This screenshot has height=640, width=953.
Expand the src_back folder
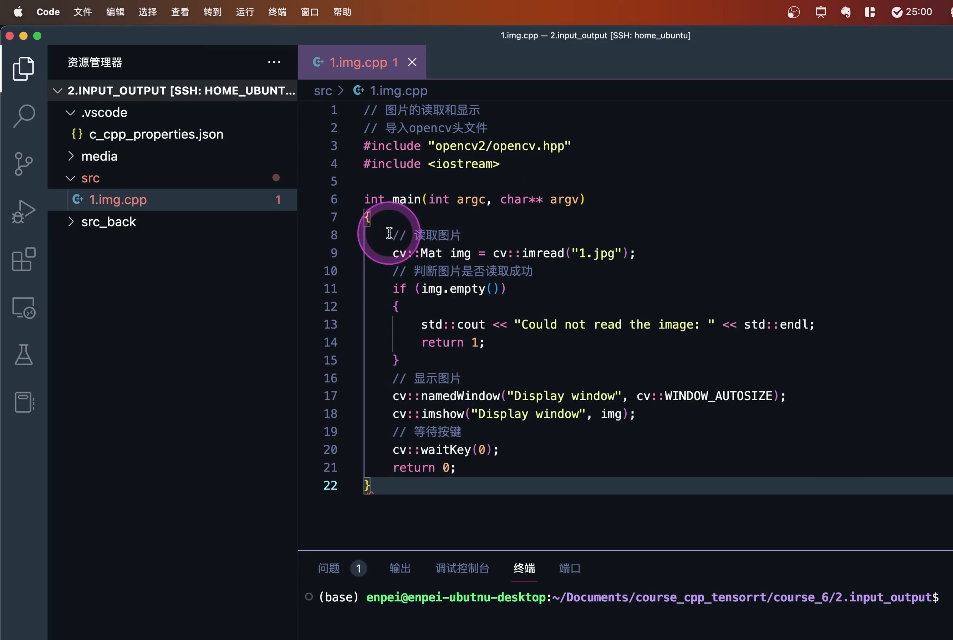click(108, 222)
